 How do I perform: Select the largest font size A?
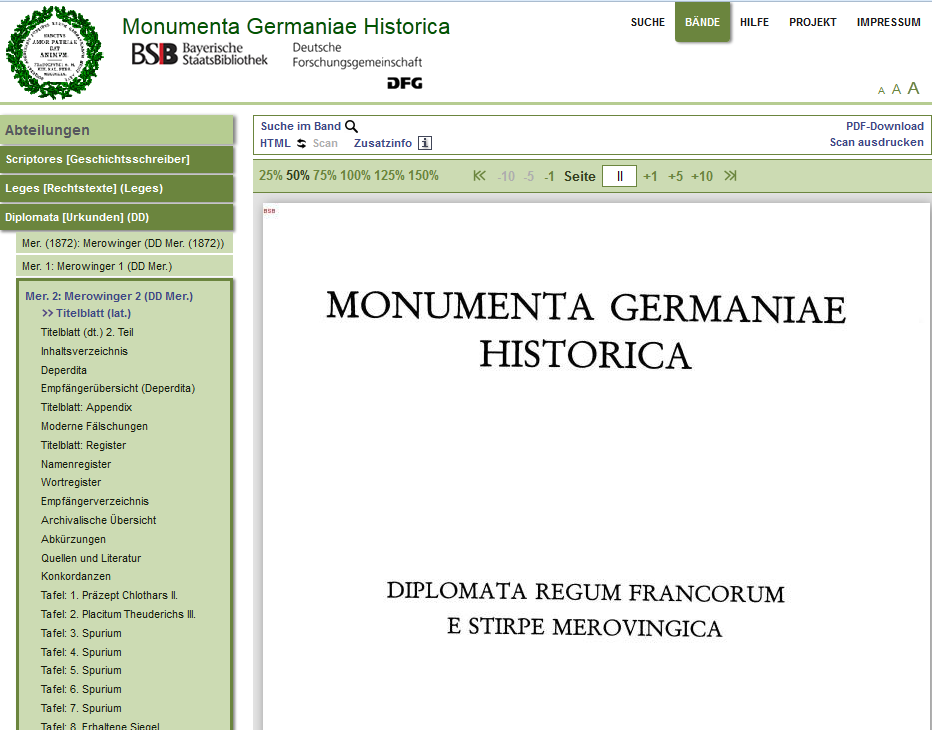tap(913, 88)
